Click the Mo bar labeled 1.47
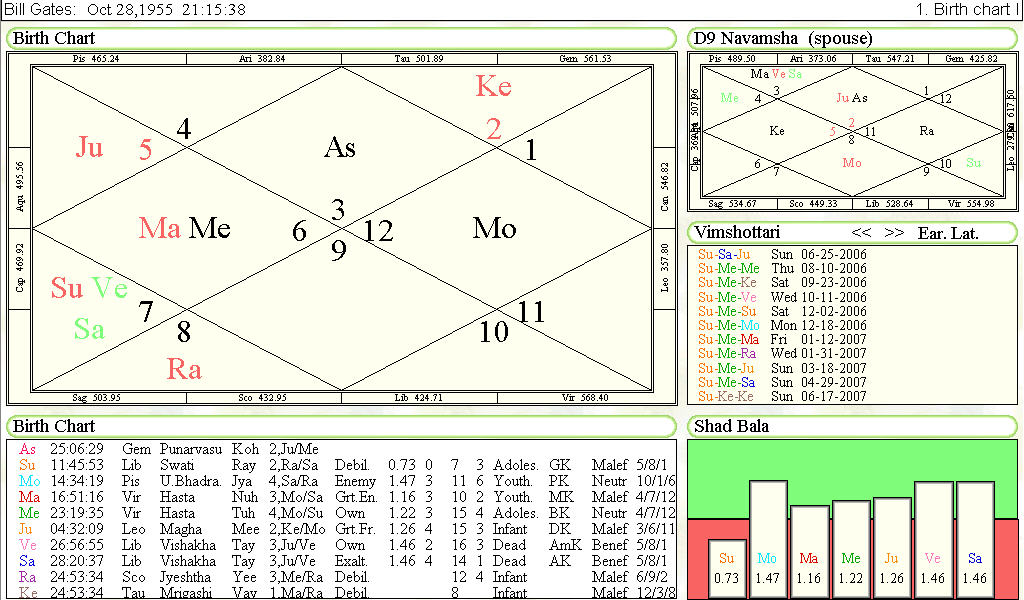The height and width of the screenshot is (600, 1024). click(x=768, y=540)
